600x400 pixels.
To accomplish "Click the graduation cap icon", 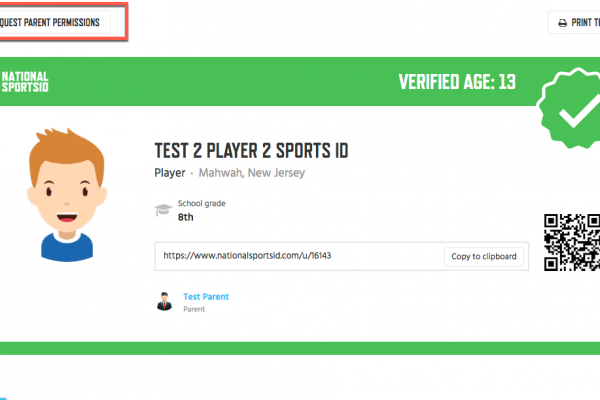I will point(163,210).
